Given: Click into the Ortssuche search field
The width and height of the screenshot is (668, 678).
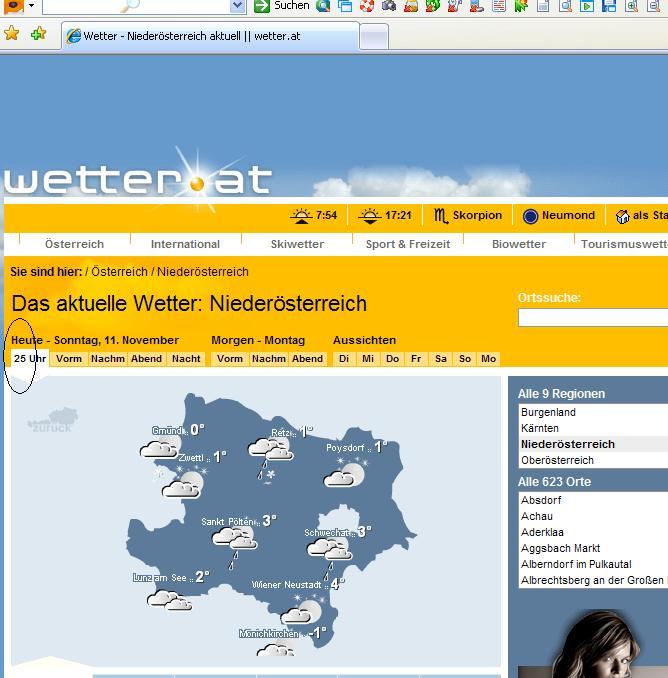Looking at the screenshot, I should click(593, 317).
